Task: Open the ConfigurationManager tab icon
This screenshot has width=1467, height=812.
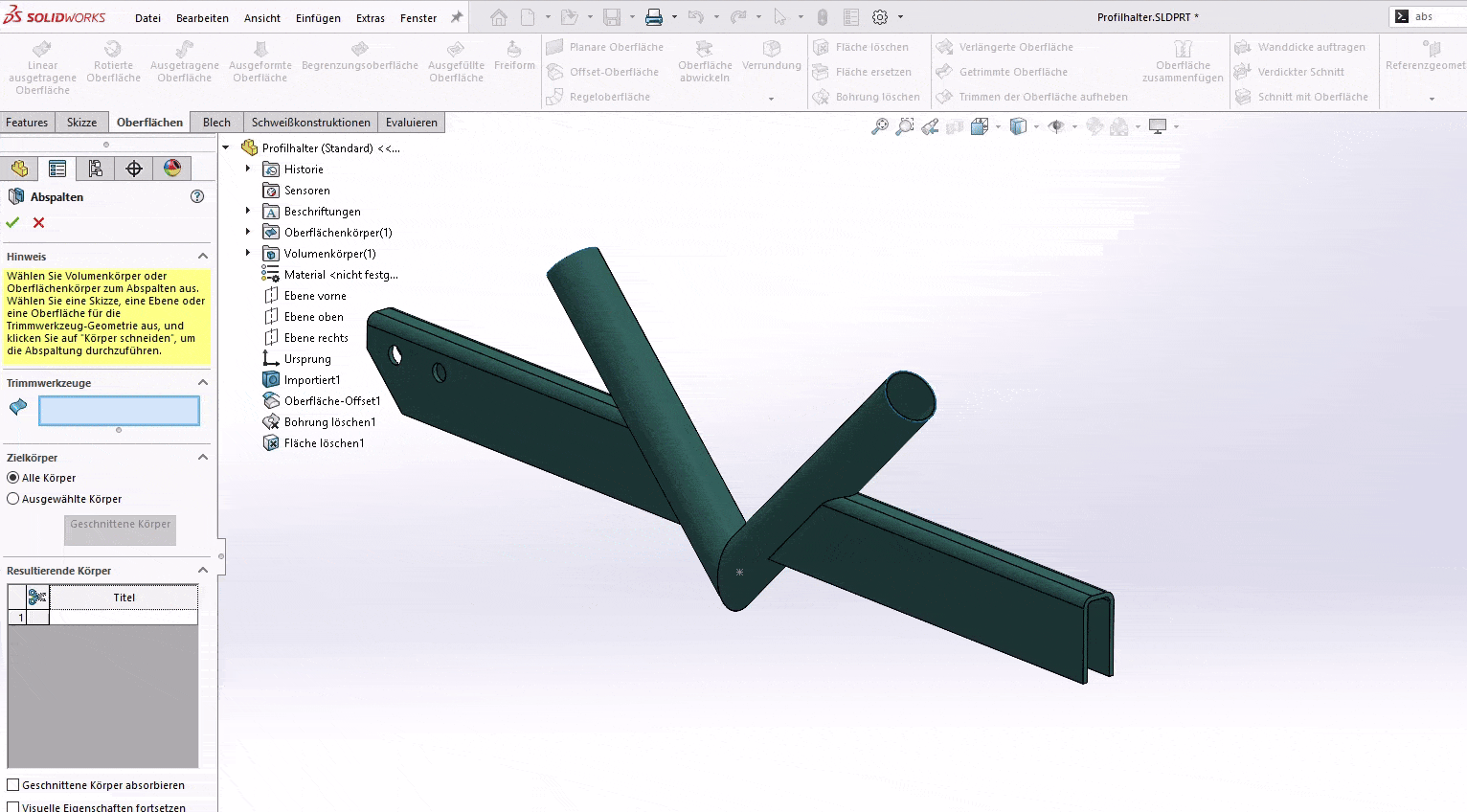Action: coord(96,169)
